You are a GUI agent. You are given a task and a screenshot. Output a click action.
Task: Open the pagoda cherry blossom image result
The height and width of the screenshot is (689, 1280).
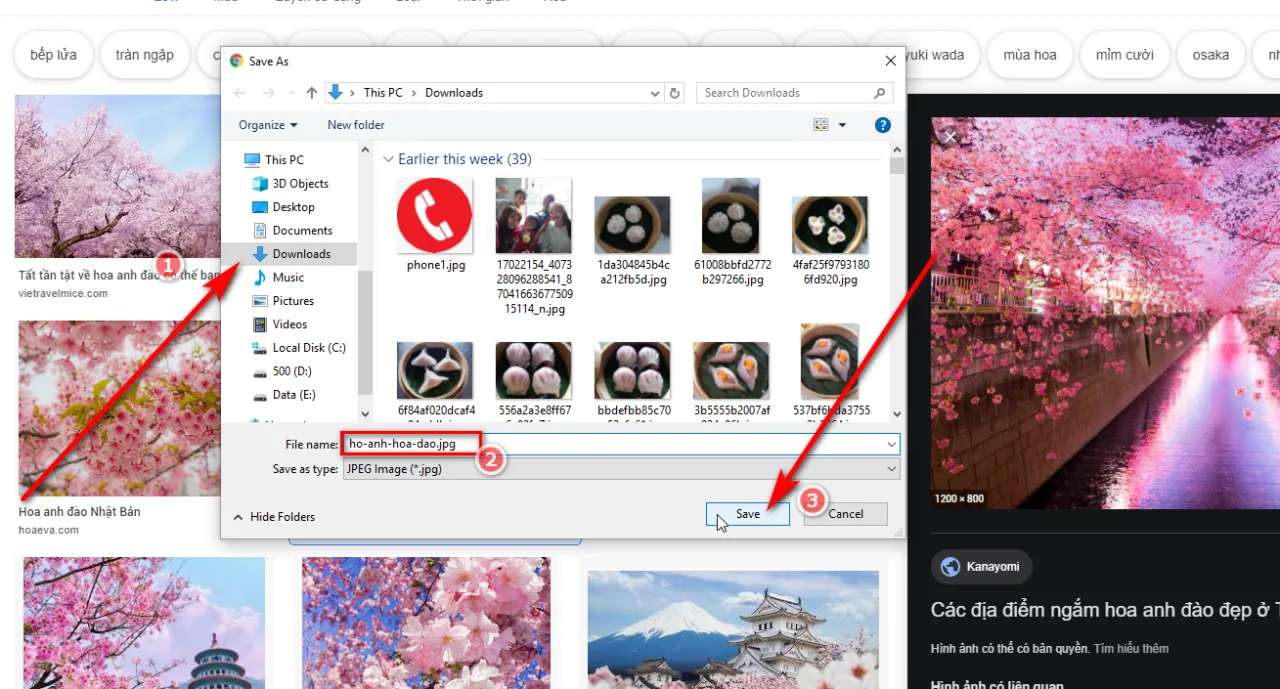coord(144,622)
